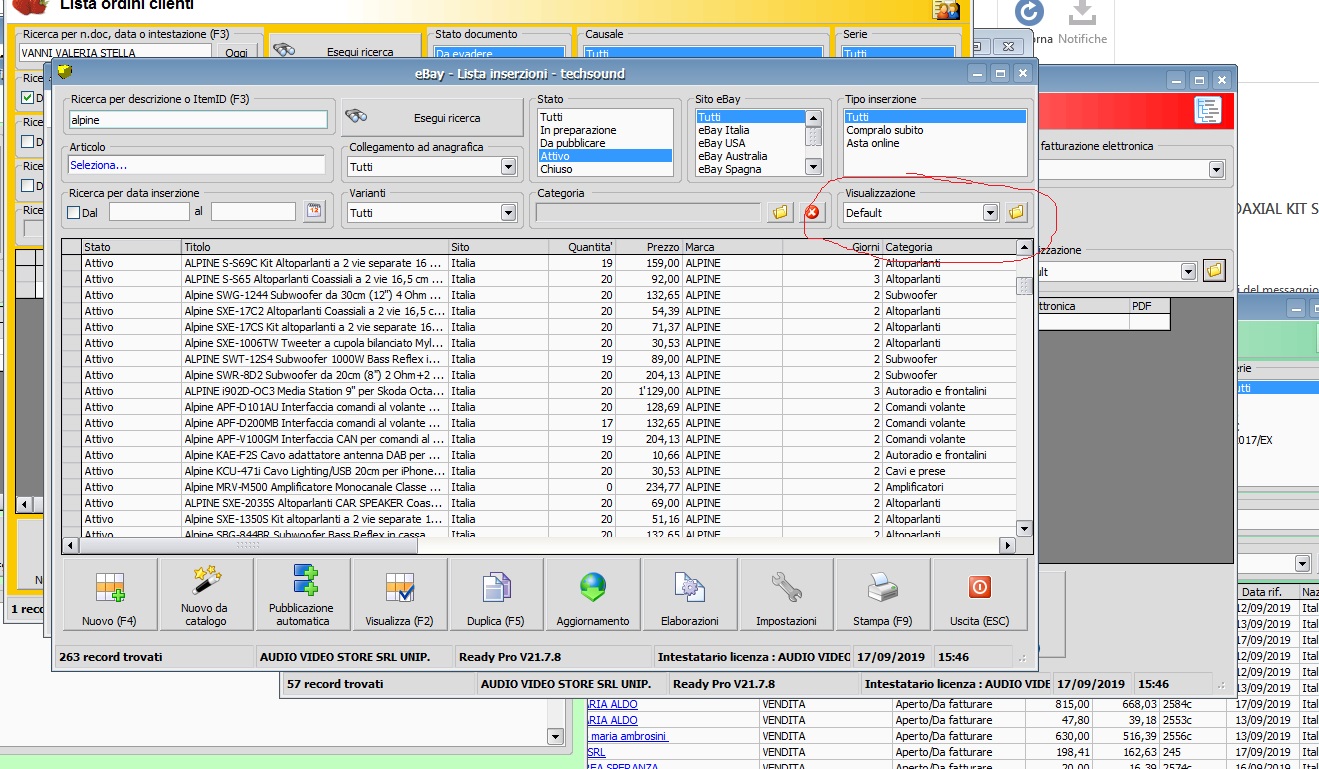Open Visualizzazione Default dropdown
Screen dimensions: 1319x769
(990, 212)
